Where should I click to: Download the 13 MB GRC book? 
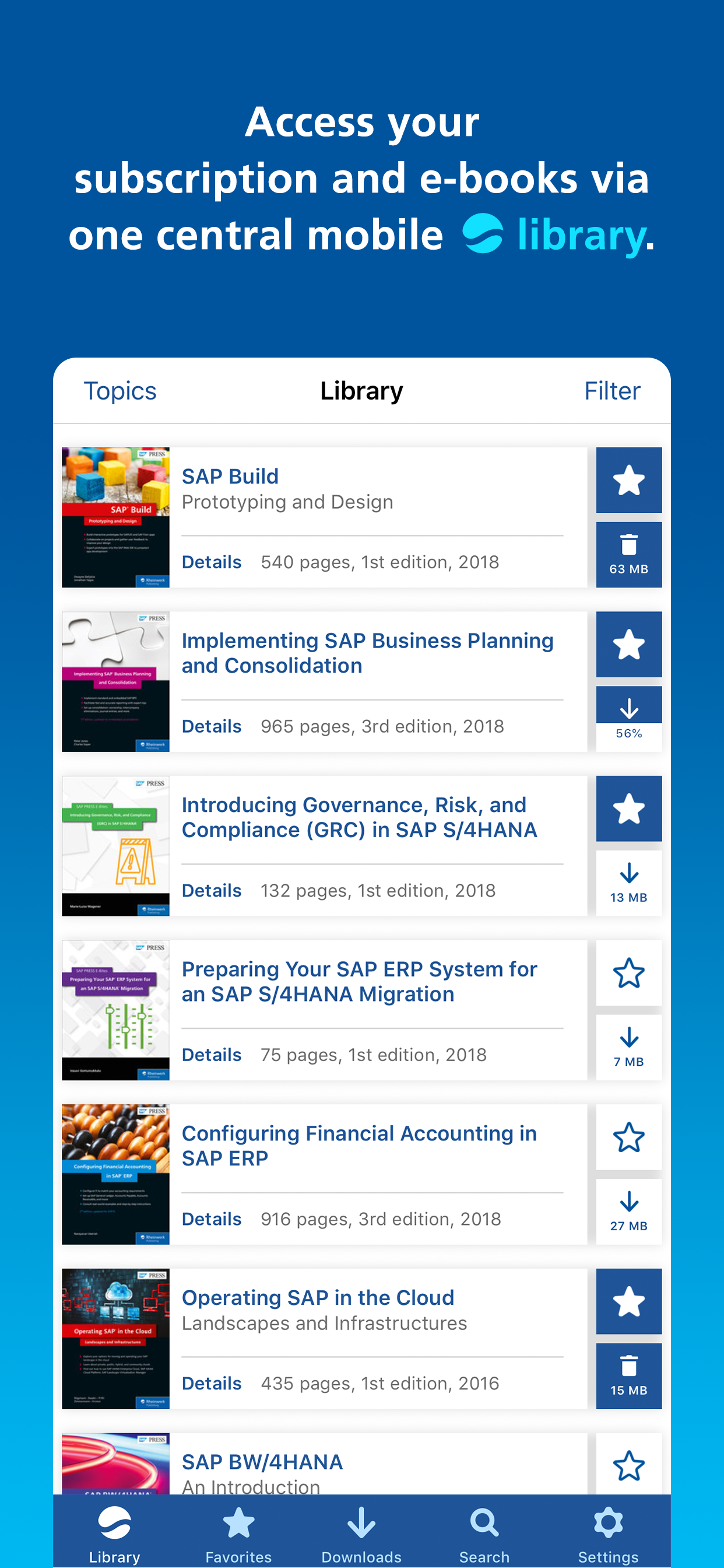[628, 883]
